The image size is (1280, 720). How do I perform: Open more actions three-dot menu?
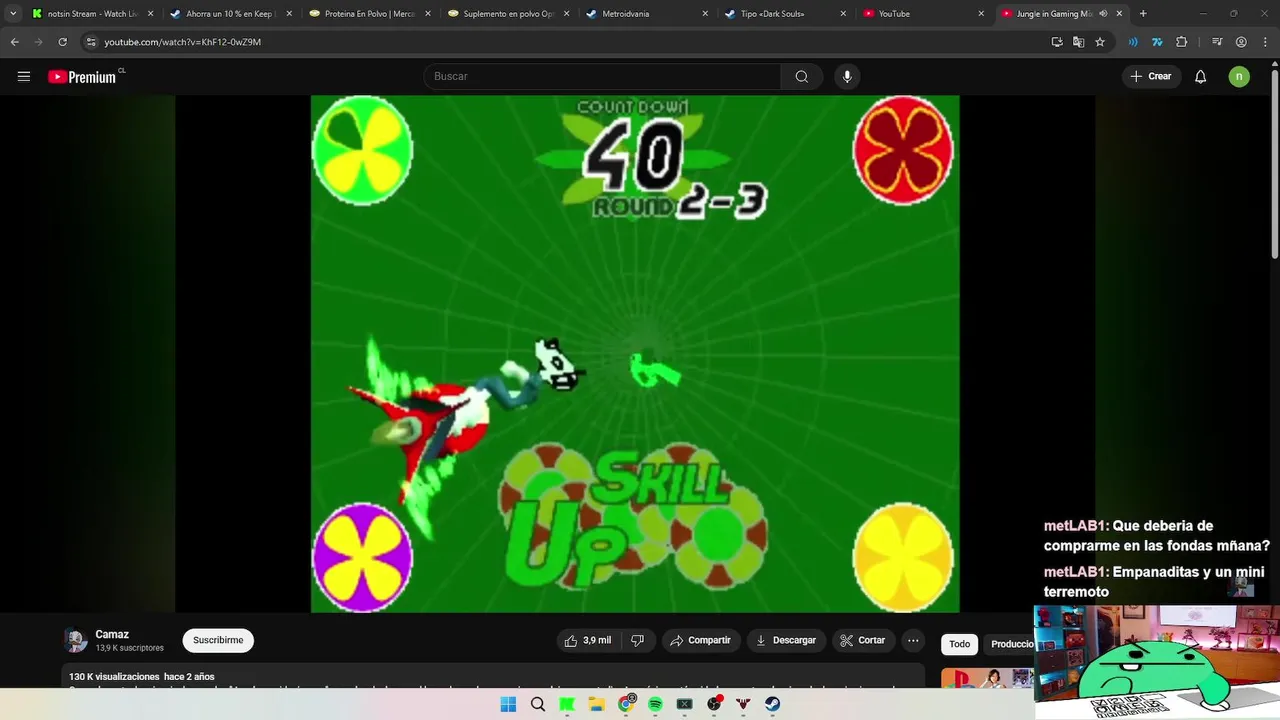click(913, 640)
